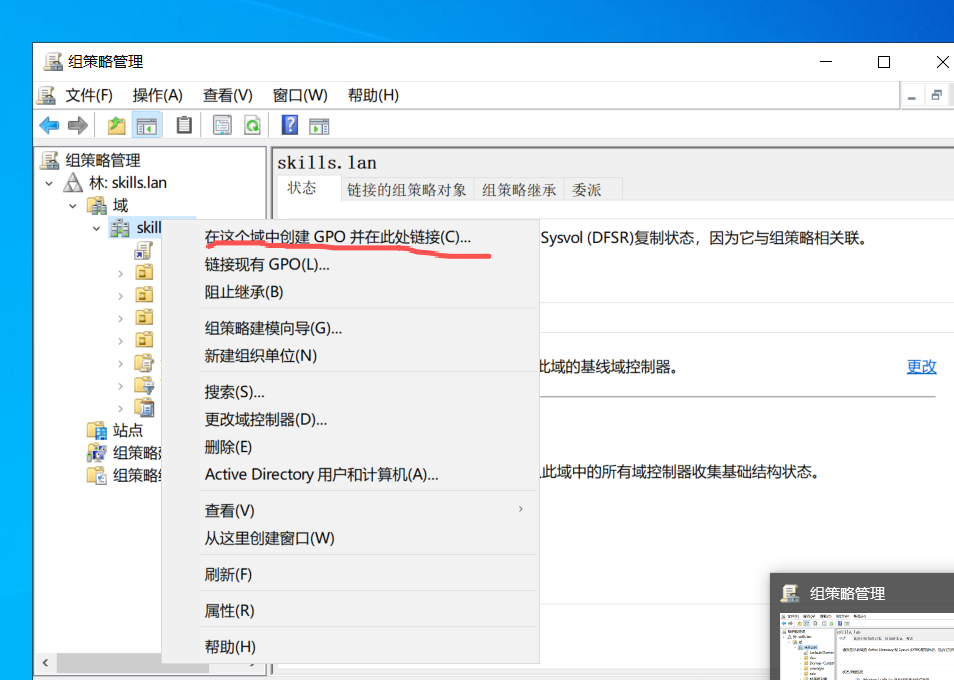The width and height of the screenshot is (954, 680).
Task: Click the 更改 link on the right
Action: point(921,366)
